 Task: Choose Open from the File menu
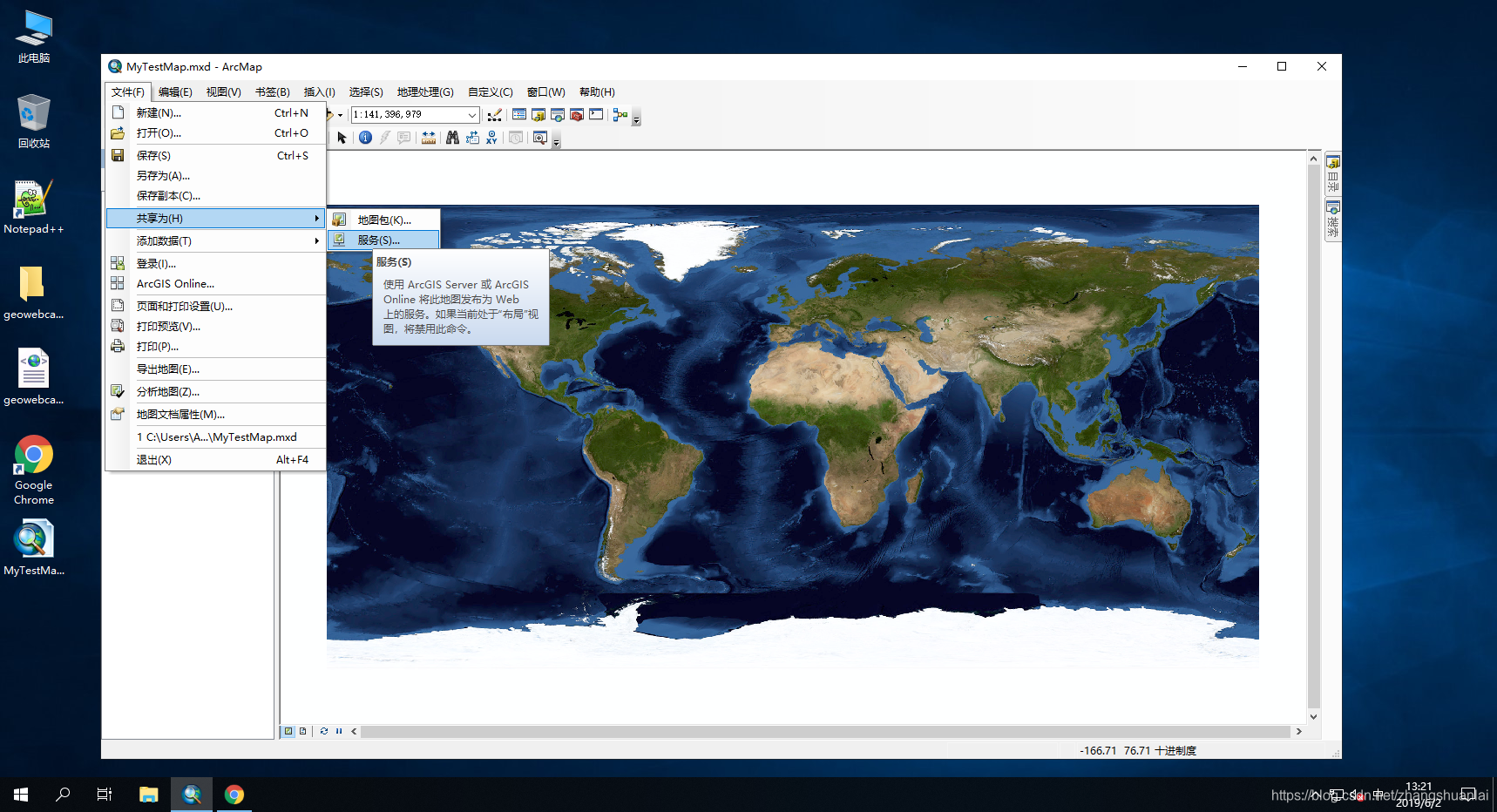[215, 133]
